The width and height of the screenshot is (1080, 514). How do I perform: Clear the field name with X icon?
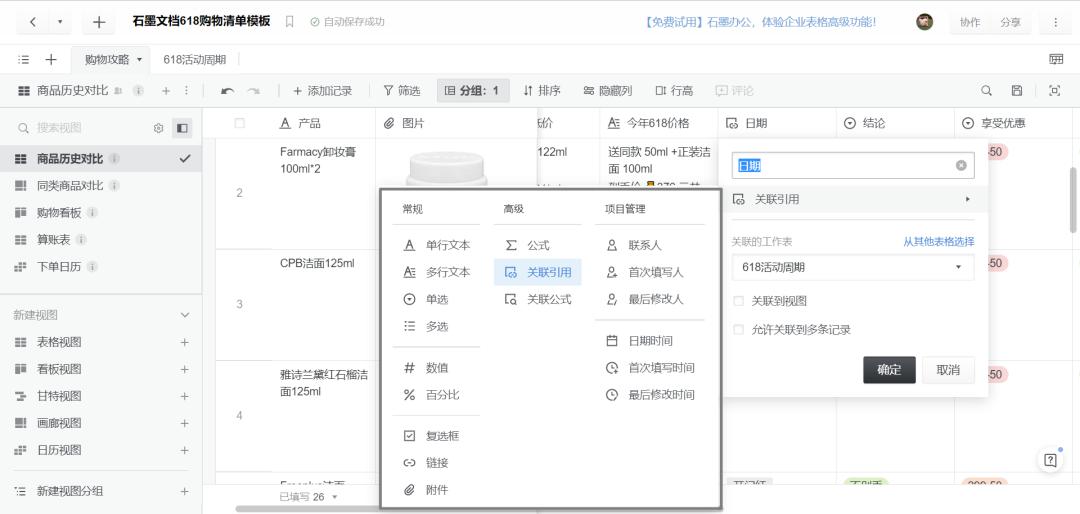point(961,165)
